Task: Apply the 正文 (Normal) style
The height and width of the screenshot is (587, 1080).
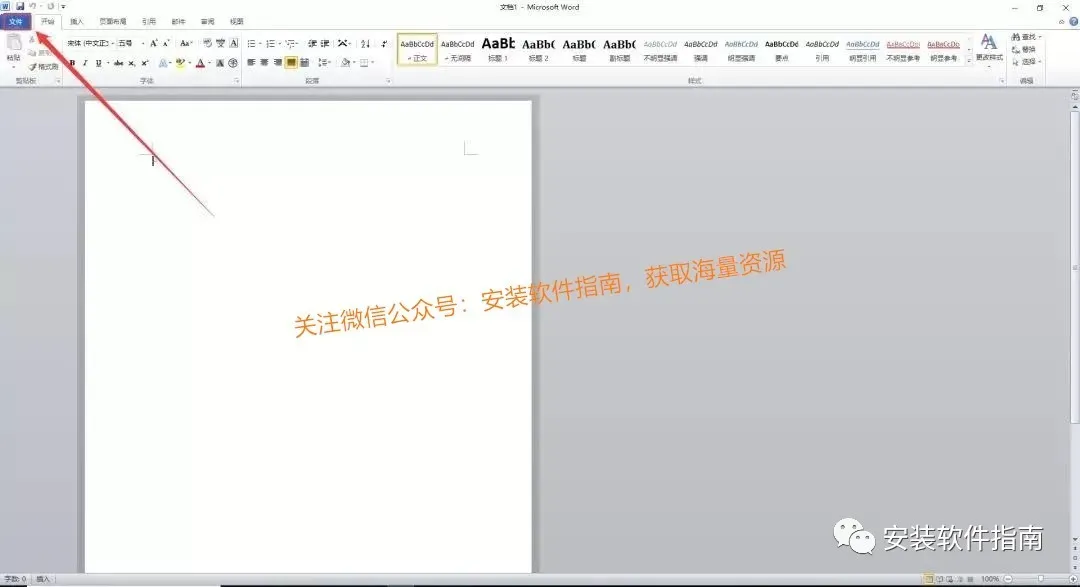Action: (417, 50)
